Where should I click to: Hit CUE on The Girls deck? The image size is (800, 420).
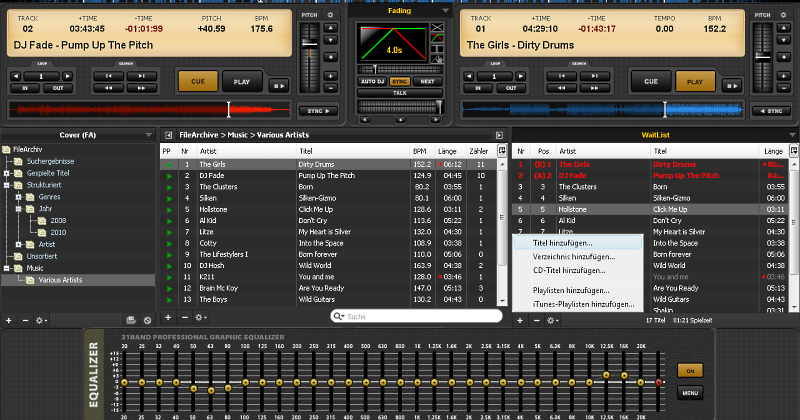tap(651, 81)
